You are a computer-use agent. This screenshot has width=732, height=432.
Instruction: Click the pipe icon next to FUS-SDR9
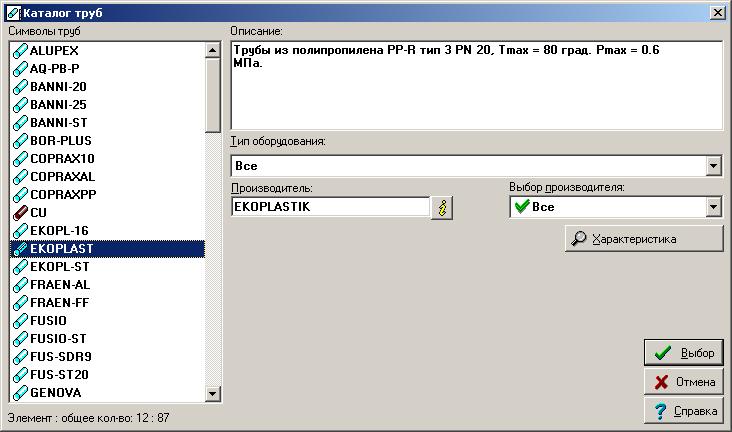[x=20, y=356]
